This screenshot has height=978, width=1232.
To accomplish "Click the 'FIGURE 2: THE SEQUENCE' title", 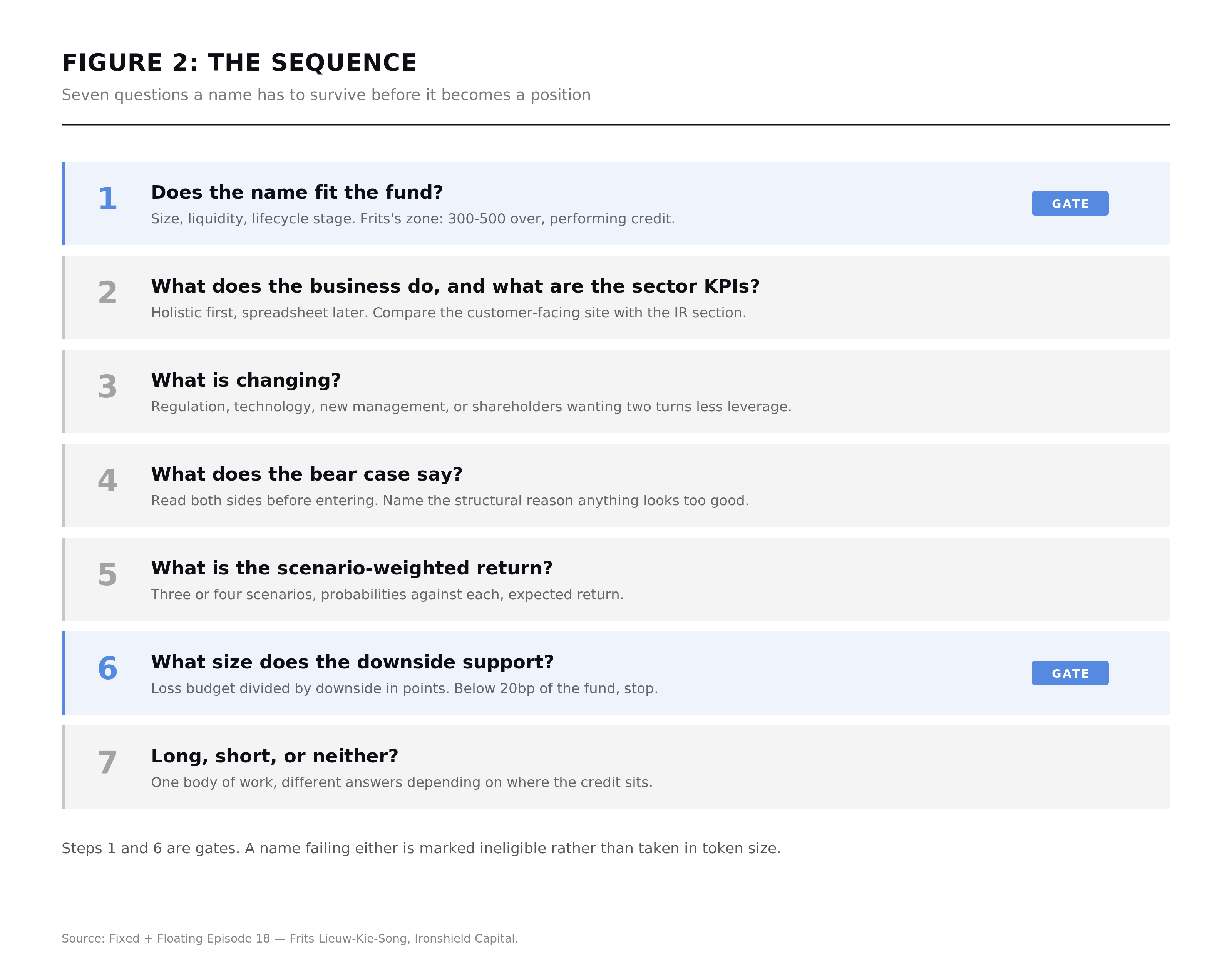I will (239, 63).
